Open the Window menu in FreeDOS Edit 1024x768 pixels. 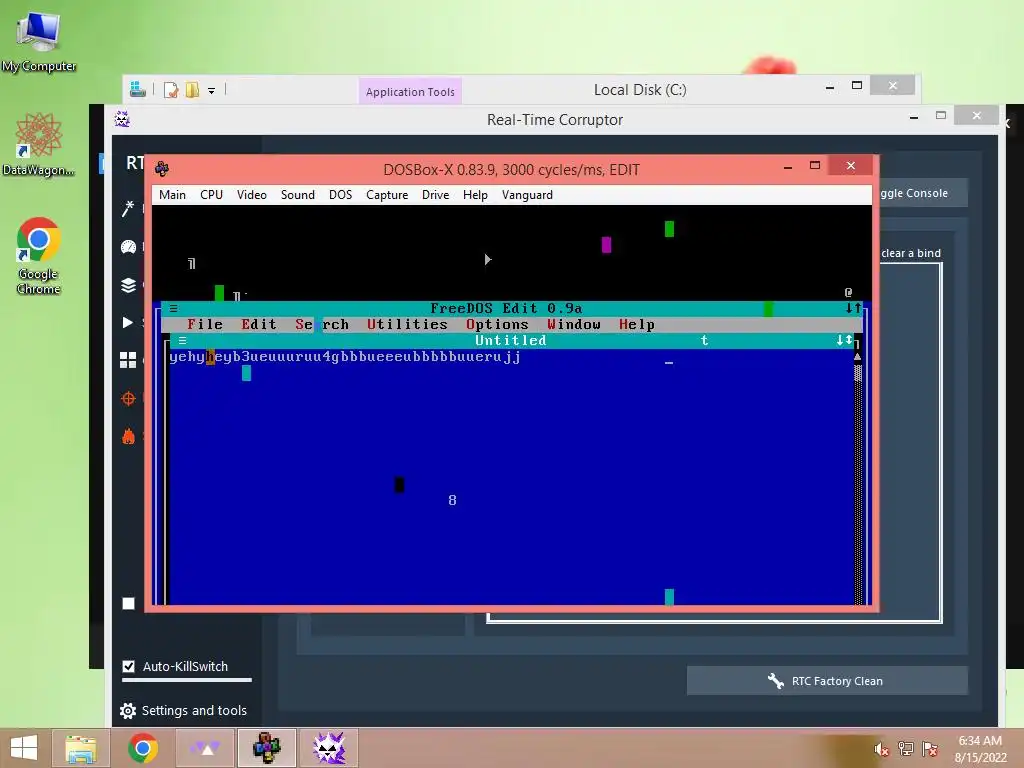click(573, 325)
